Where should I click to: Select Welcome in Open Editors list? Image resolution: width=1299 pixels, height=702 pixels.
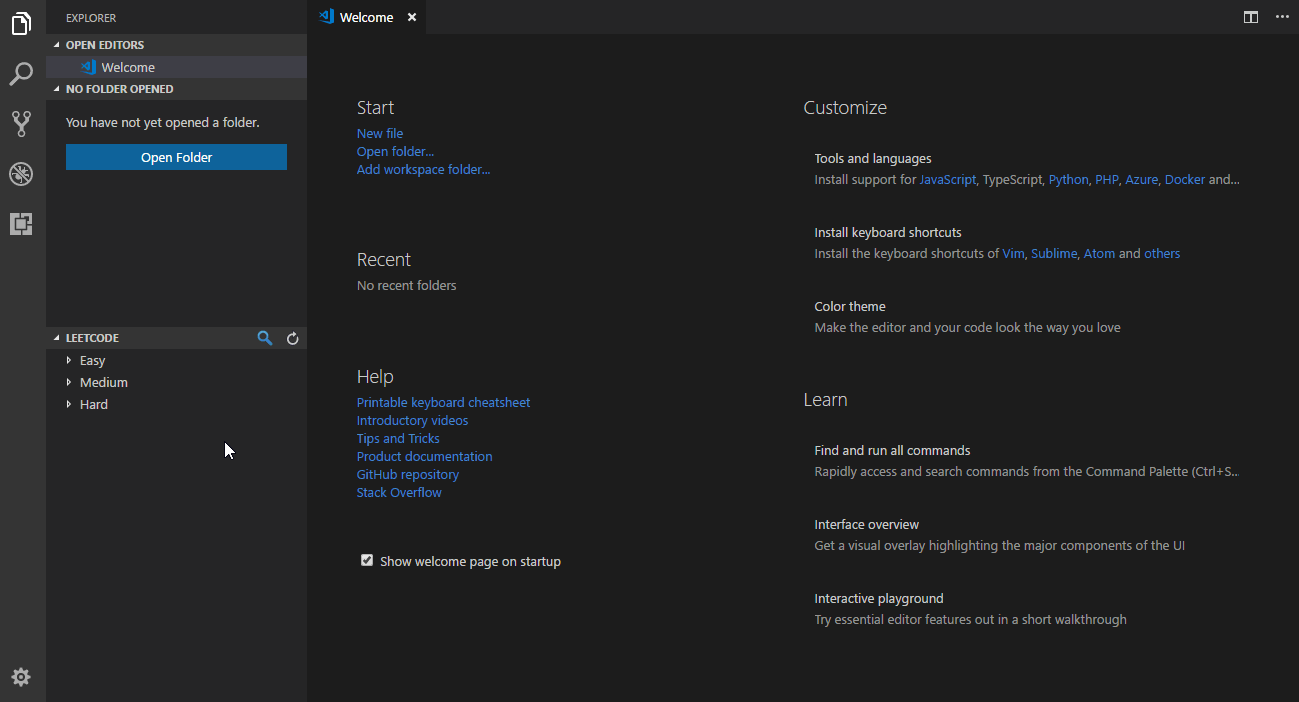click(x=128, y=67)
